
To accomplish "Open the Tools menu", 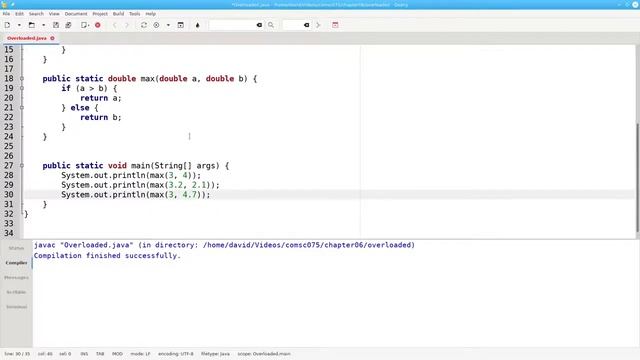I will coord(135,13).
